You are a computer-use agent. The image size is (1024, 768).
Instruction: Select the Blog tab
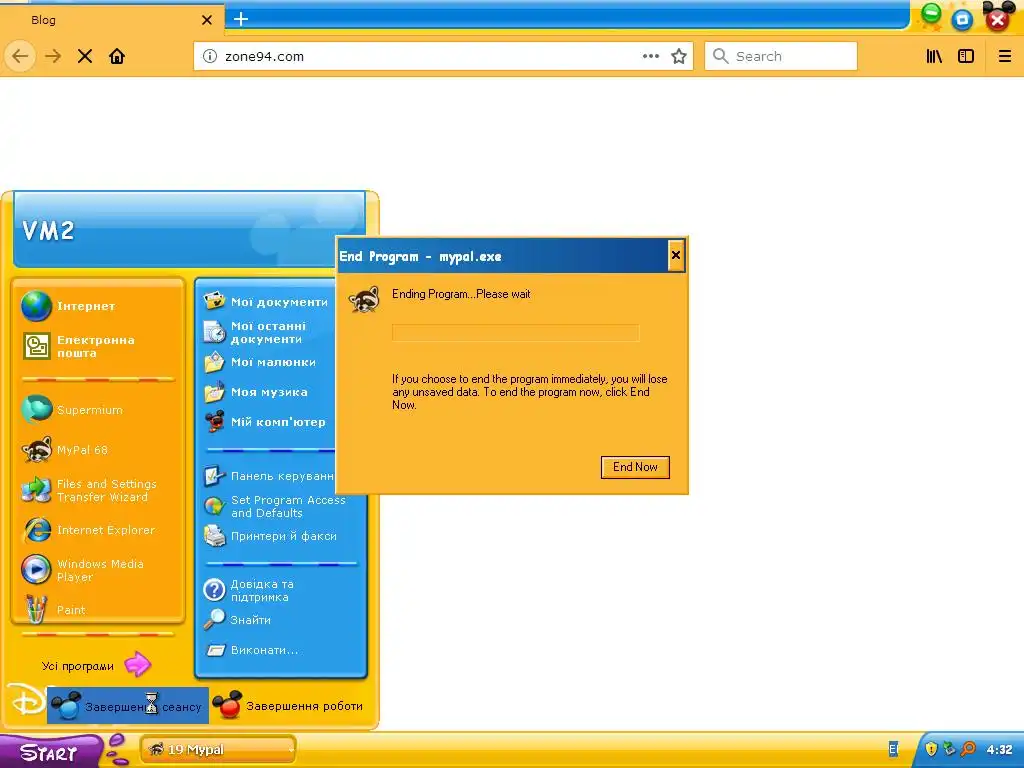[111, 20]
